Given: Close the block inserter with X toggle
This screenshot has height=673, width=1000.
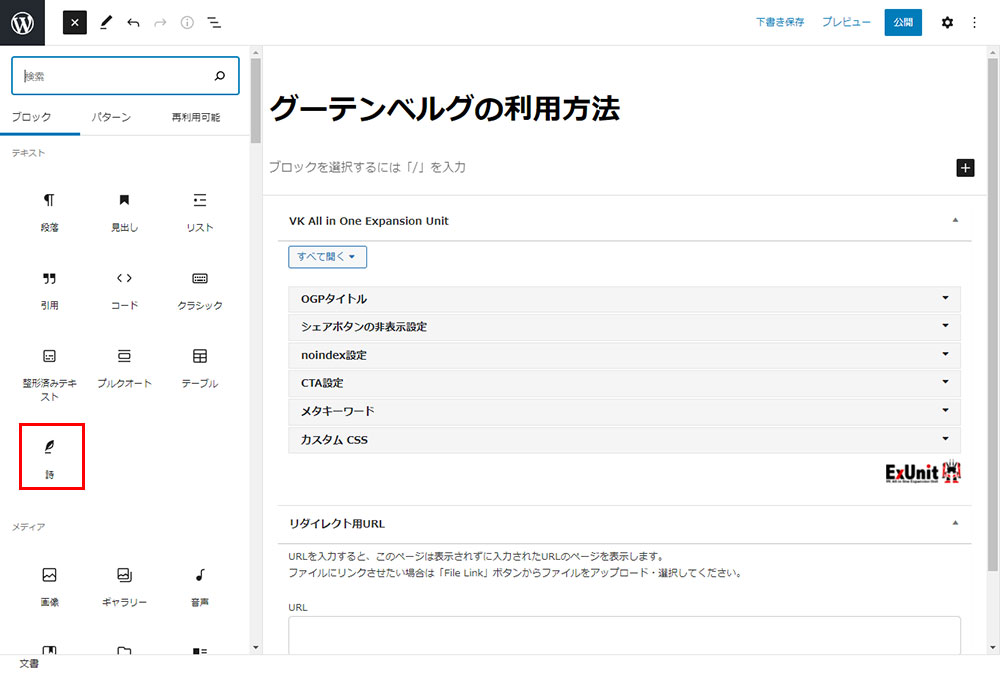Looking at the screenshot, I should (75, 22).
